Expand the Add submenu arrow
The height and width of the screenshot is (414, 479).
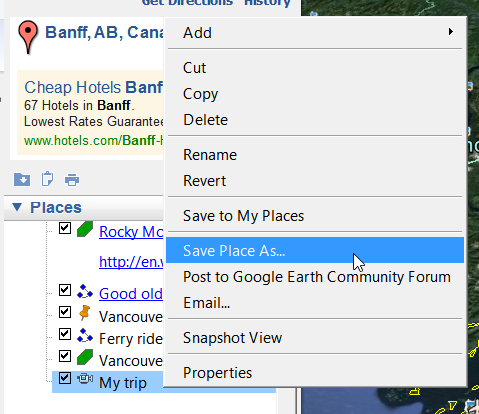click(x=451, y=32)
